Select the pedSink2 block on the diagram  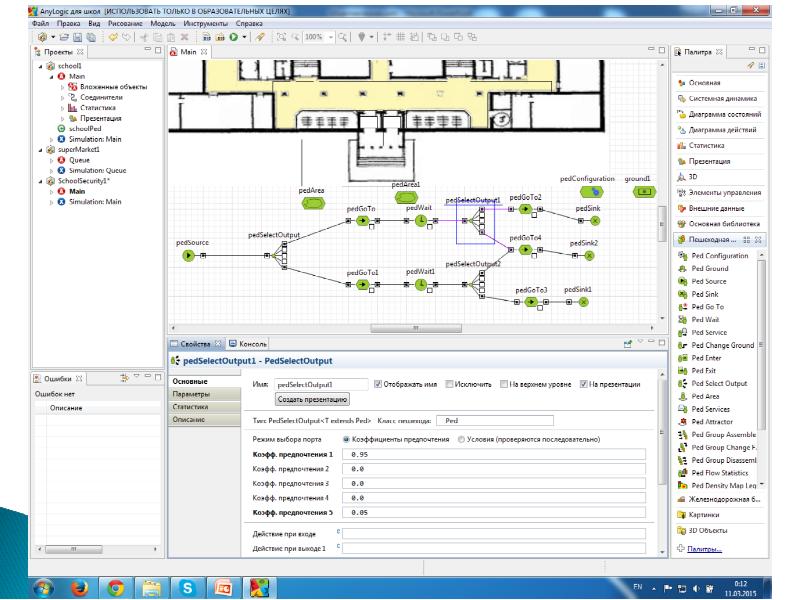pos(588,255)
